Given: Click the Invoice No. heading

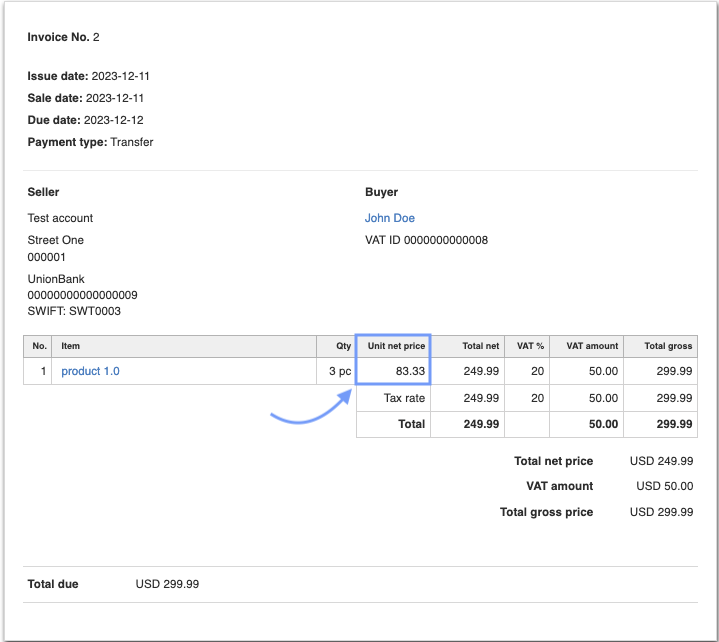Looking at the screenshot, I should point(63,37).
